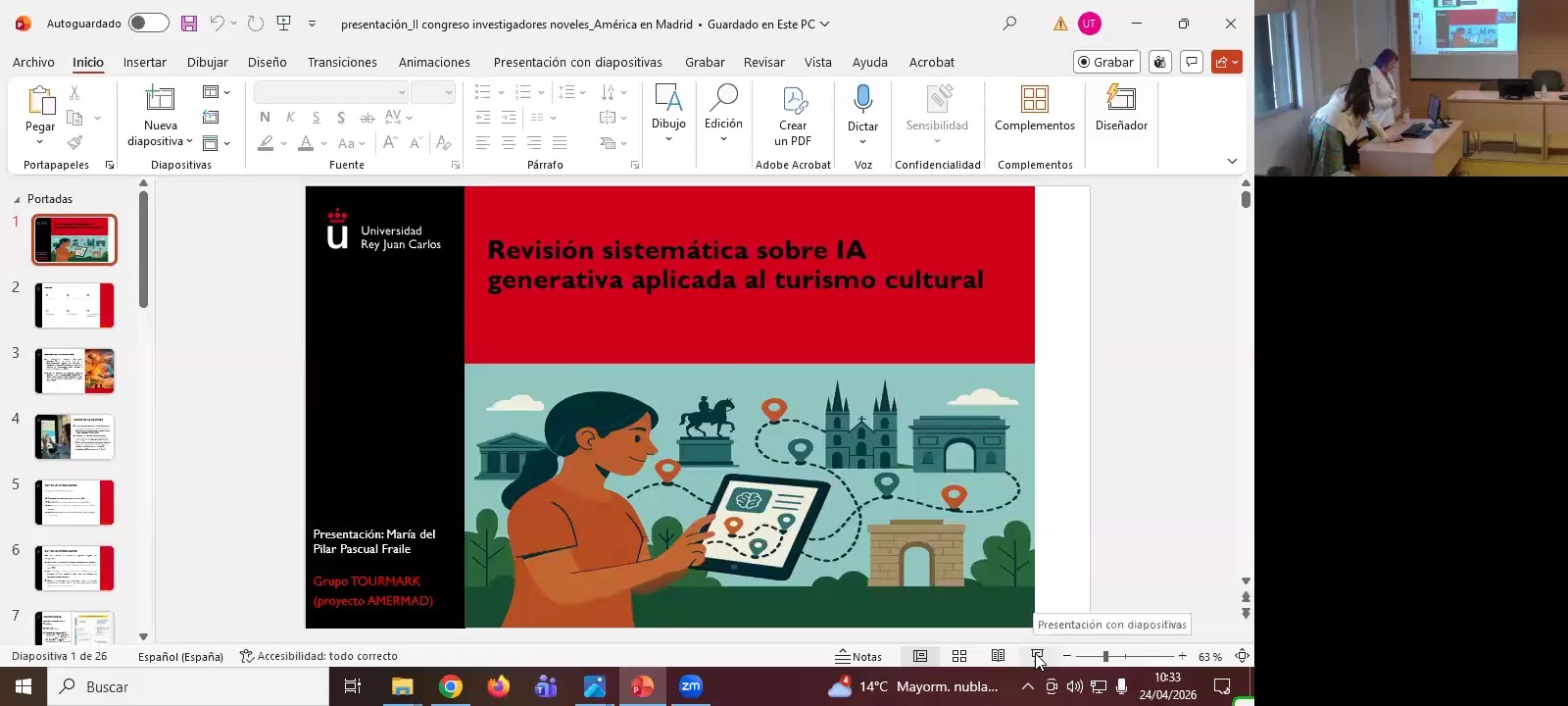Click the numbered list icon
Viewport: 1568px width, 706px height.
(523, 92)
